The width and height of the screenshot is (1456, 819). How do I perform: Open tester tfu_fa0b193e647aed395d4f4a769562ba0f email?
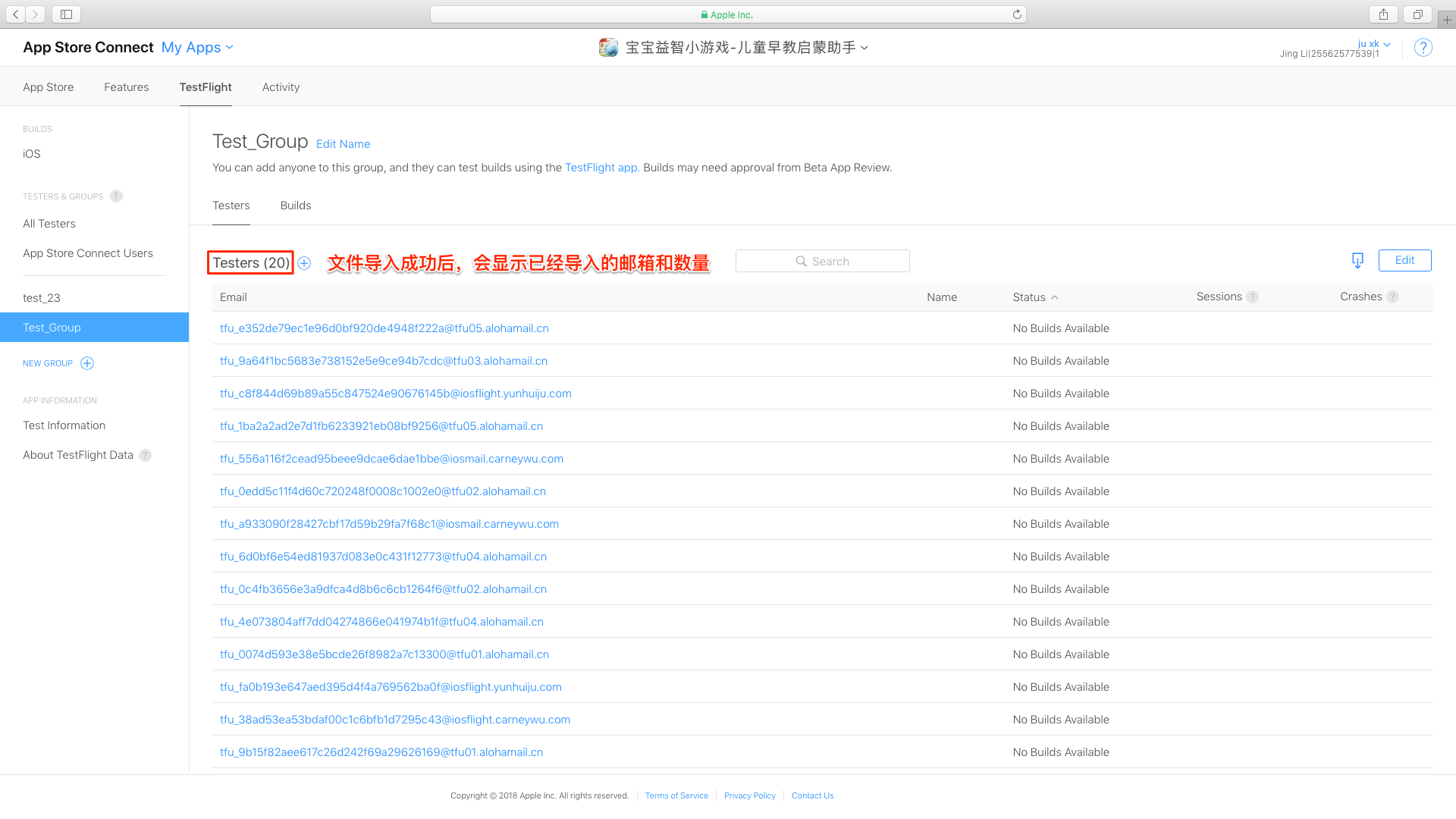coord(391,687)
